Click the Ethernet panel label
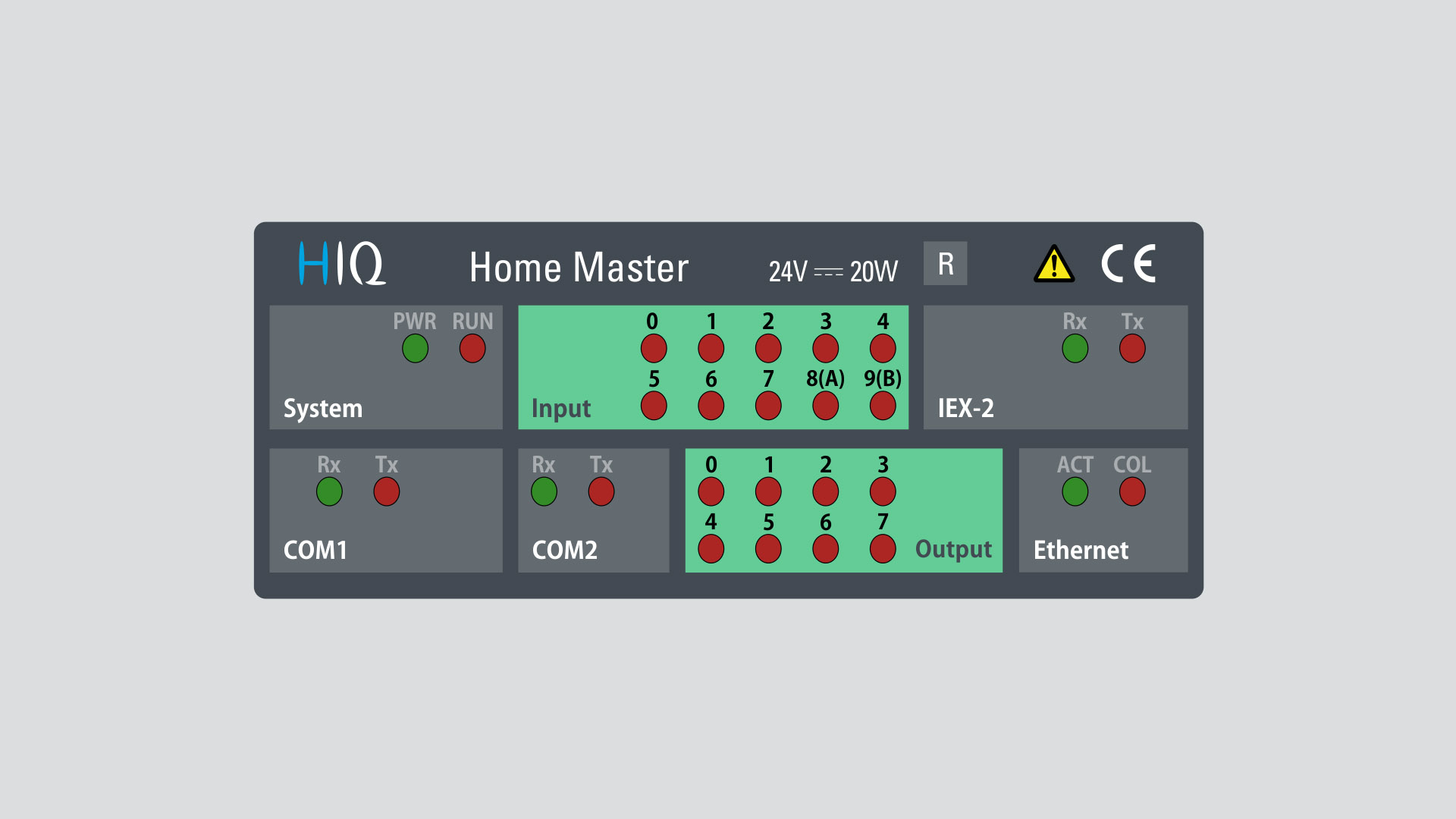1456x819 pixels. click(1081, 550)
